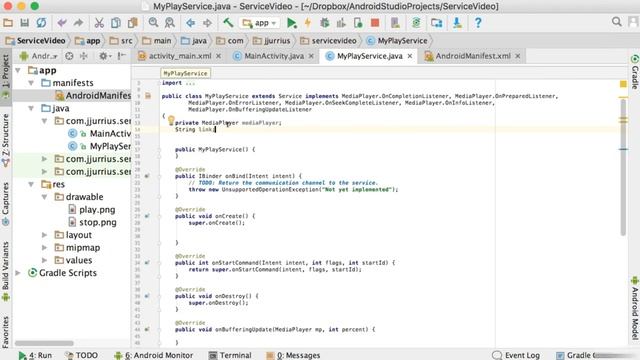Click the Find magnifier icon
The height and width of the screenshot is (360, 640).
tap(153, 23)
